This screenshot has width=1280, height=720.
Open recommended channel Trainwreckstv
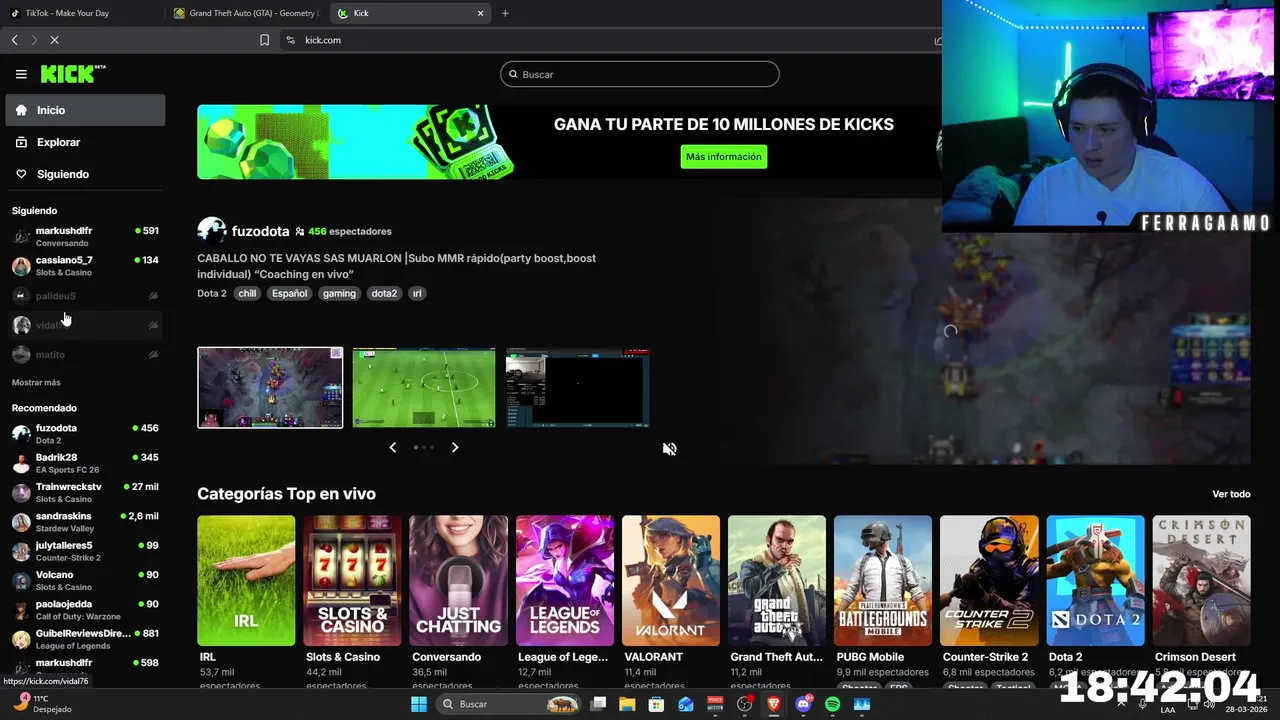(x=85, y=492)
